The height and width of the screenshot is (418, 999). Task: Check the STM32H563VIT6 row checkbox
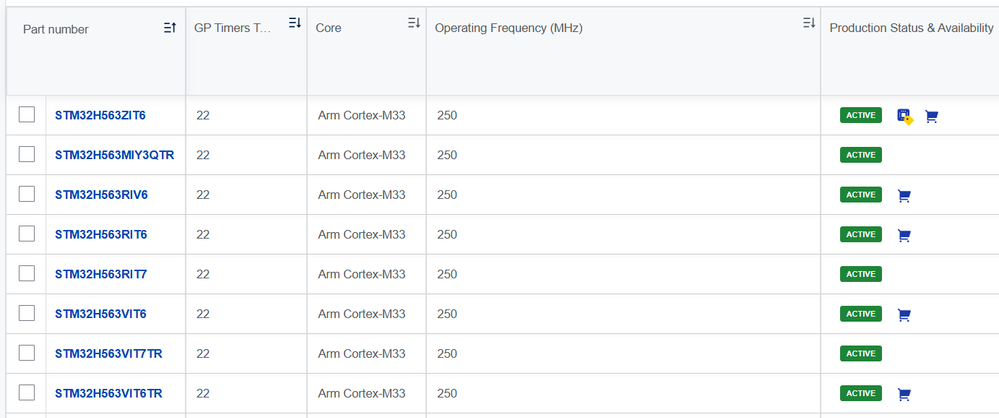click(x=27, y=314)
